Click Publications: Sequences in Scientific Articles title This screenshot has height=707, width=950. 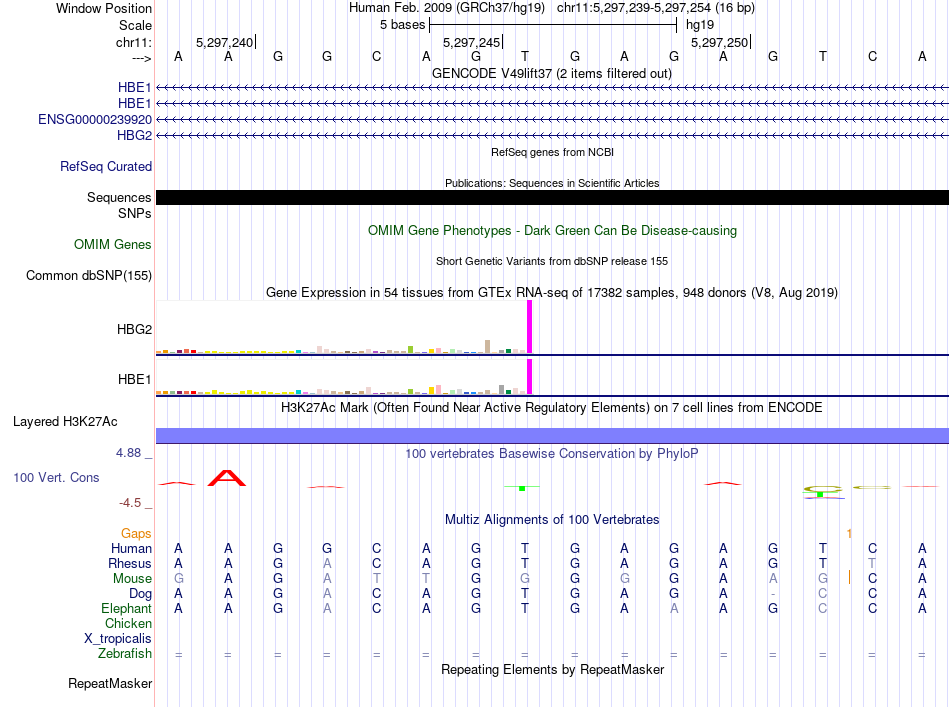coord(552,183)
